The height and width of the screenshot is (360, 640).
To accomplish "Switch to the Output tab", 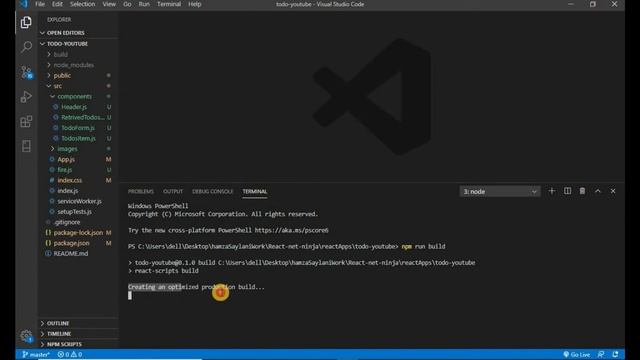I will (173, 191).
